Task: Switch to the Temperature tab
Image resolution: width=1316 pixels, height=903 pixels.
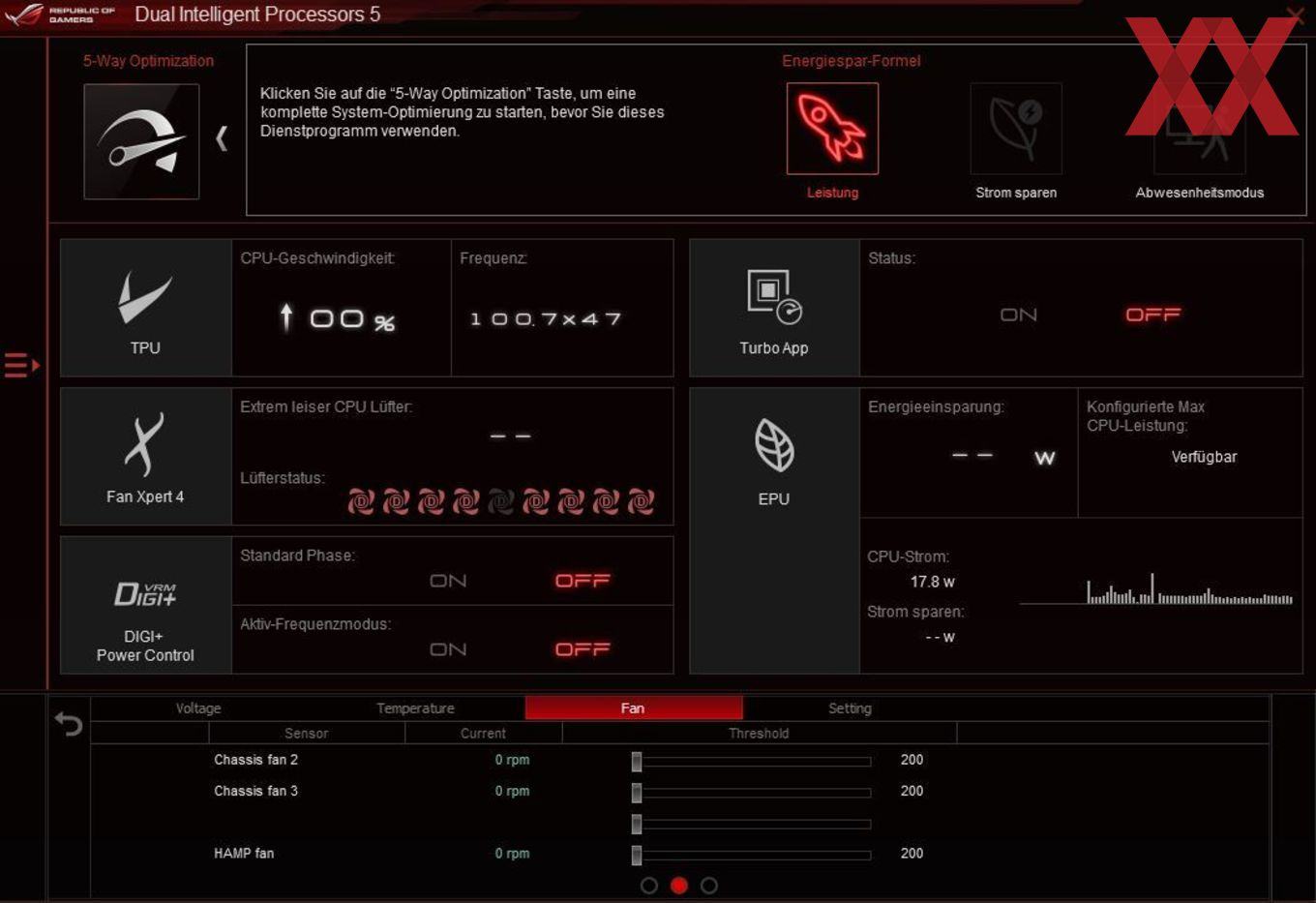Action: coord(415,708)
